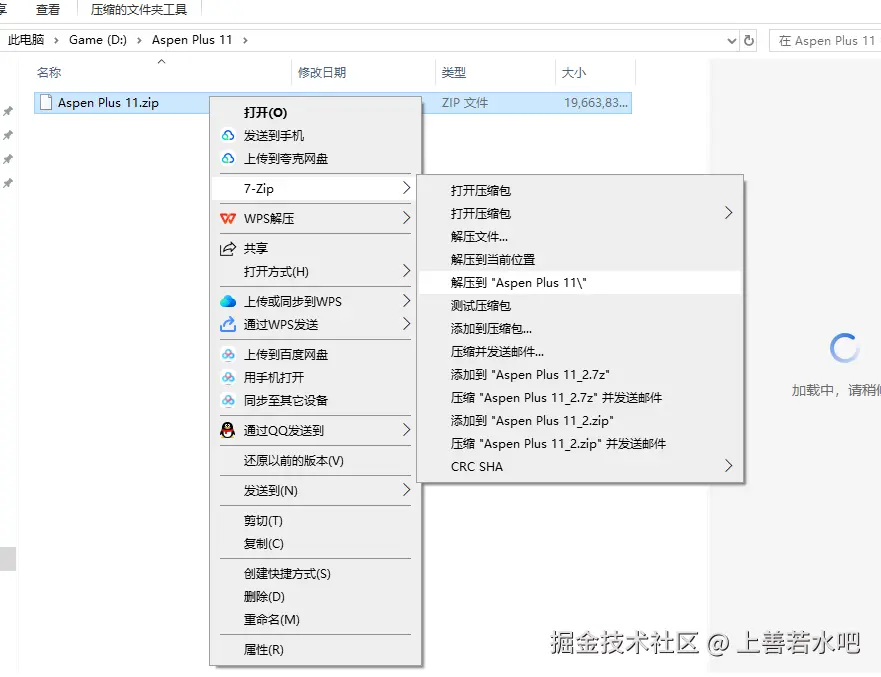The image size is (881, 677).
Task: Sort by 大小 column header
Action: (574, 72)
